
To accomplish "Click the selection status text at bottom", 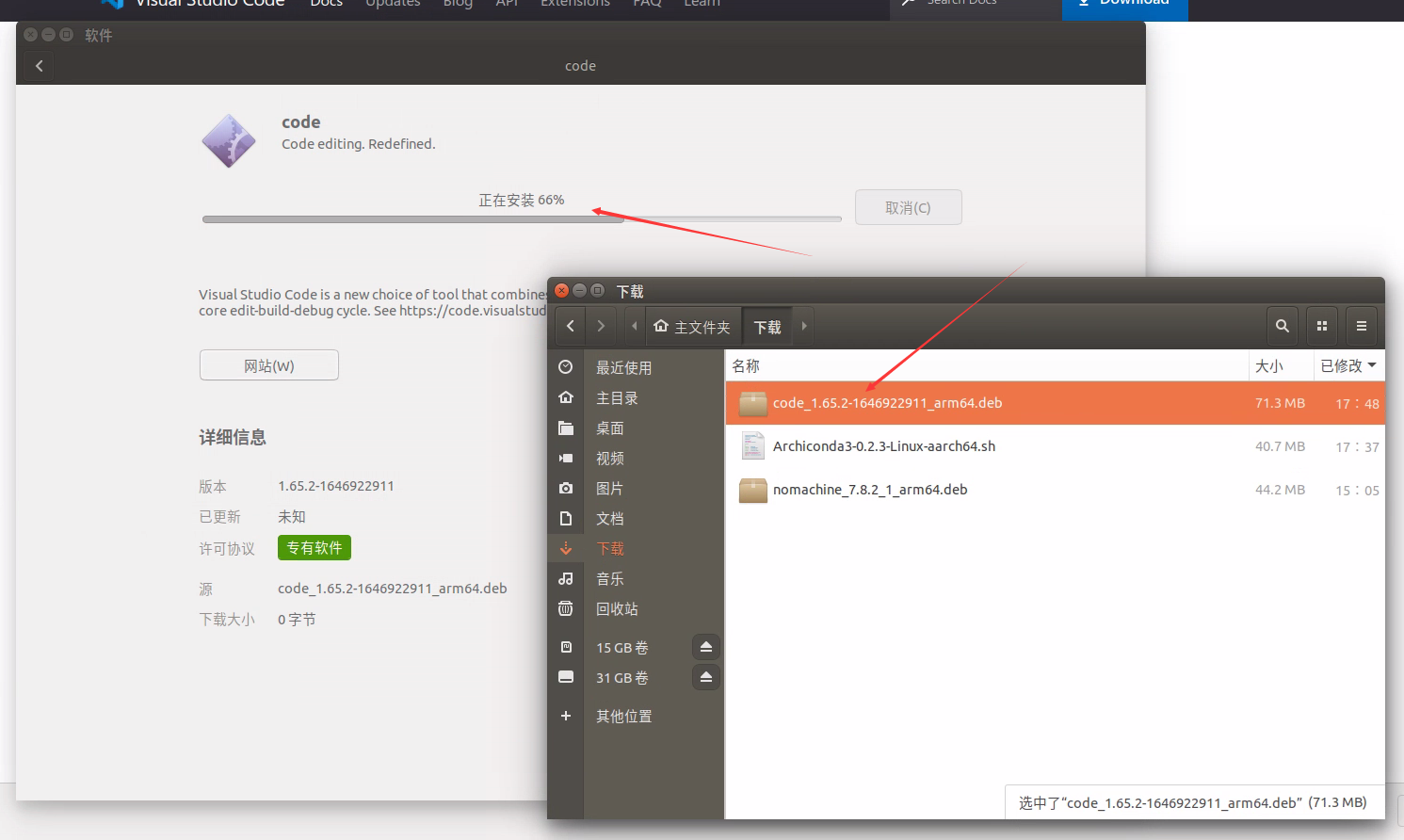I will 1192,802.
